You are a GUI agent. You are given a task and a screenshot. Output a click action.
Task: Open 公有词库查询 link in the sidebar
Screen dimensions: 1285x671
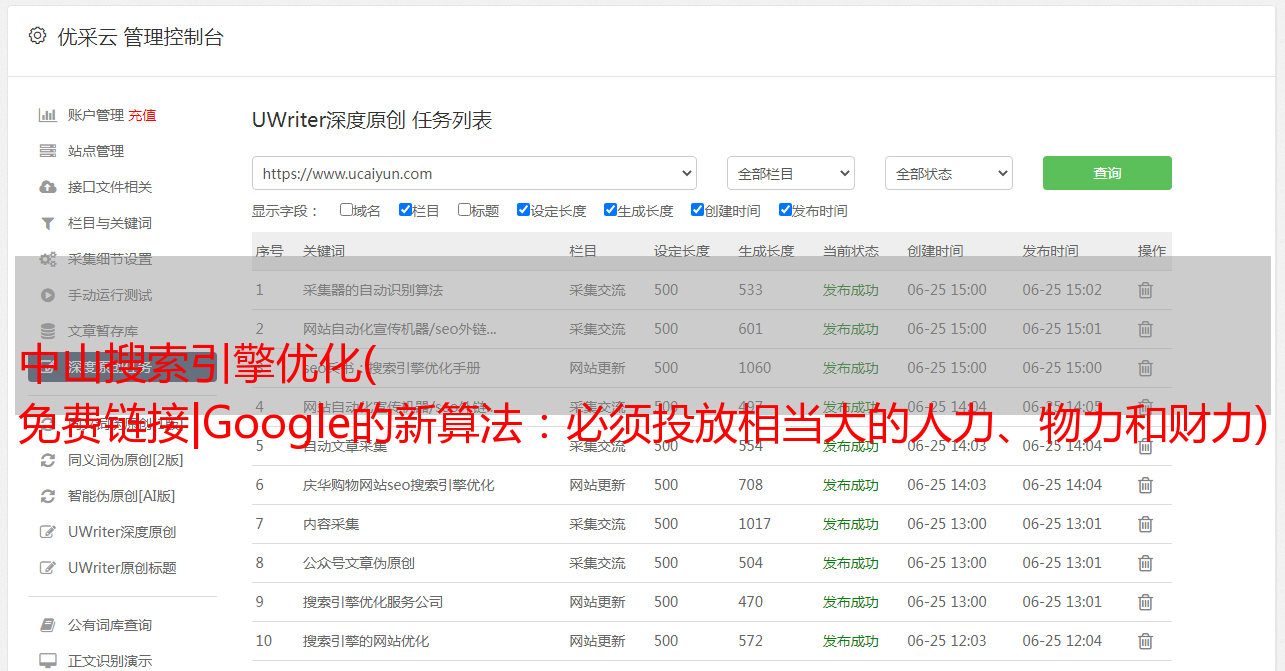click(x=110, y=625)
